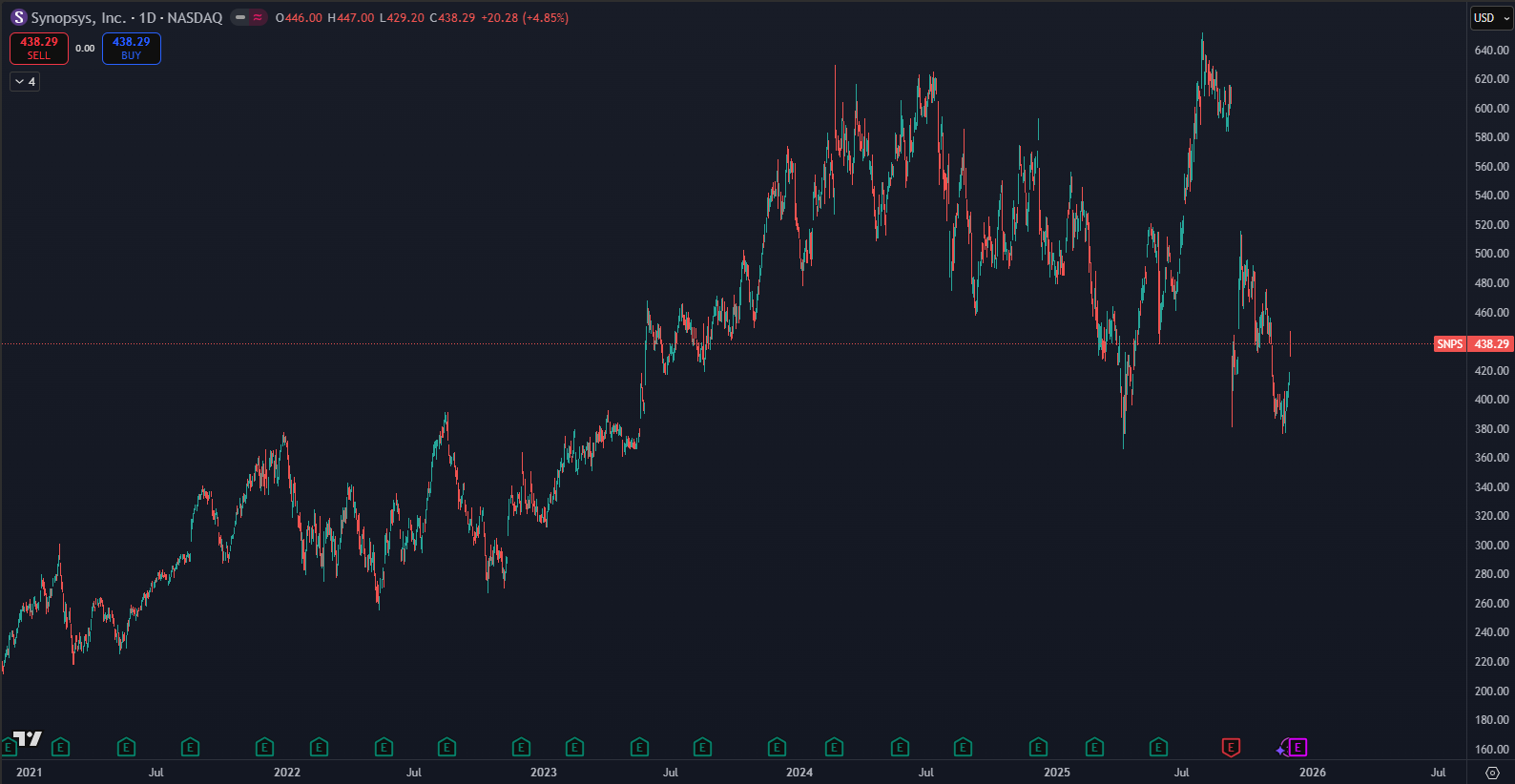Click the low value L429.20

(x=402, y=18)
